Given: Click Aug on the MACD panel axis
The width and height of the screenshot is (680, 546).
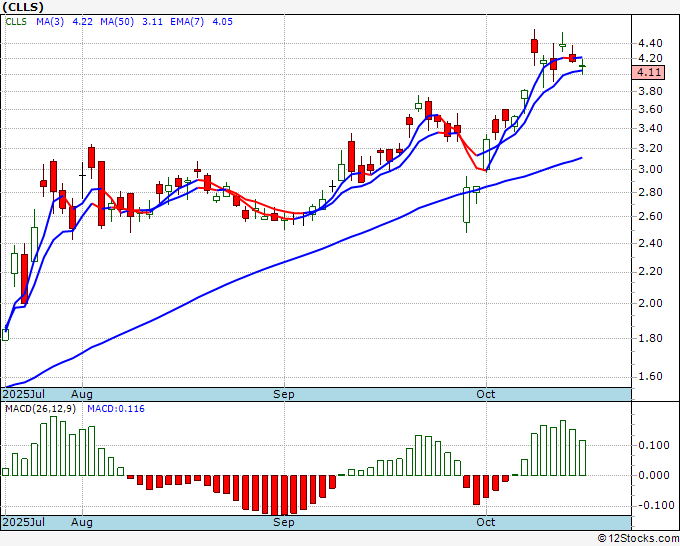Looking at the screenshot, I should pos(82,522).
